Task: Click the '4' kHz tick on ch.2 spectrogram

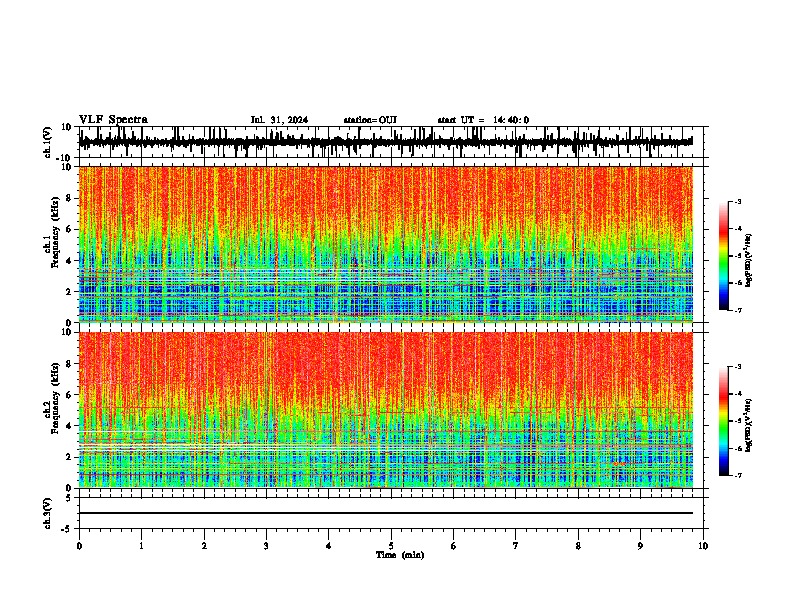Action: click(69, 426)
